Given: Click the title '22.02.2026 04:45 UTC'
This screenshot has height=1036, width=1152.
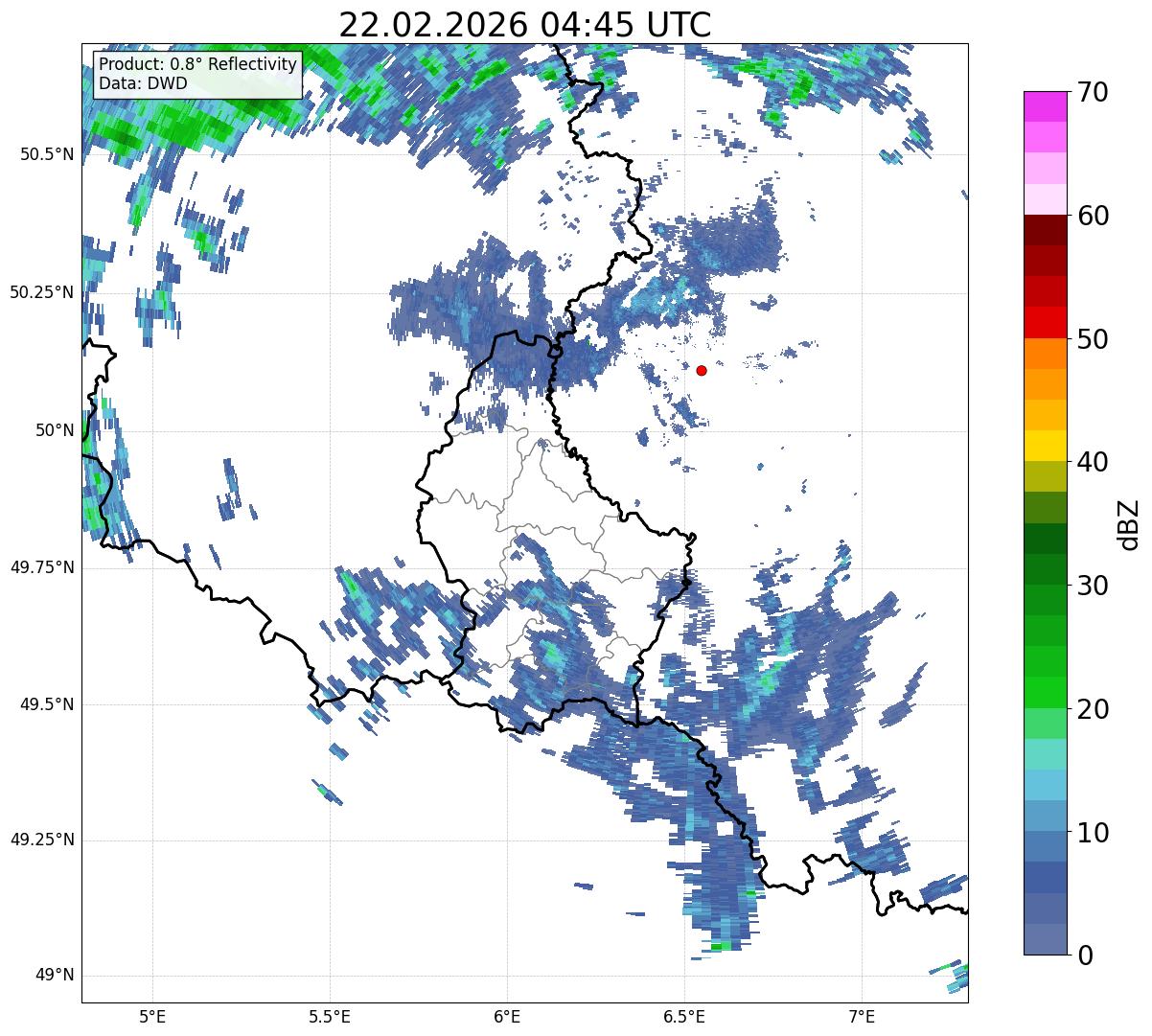Looking at the screenshot, I should coord(525,25).
